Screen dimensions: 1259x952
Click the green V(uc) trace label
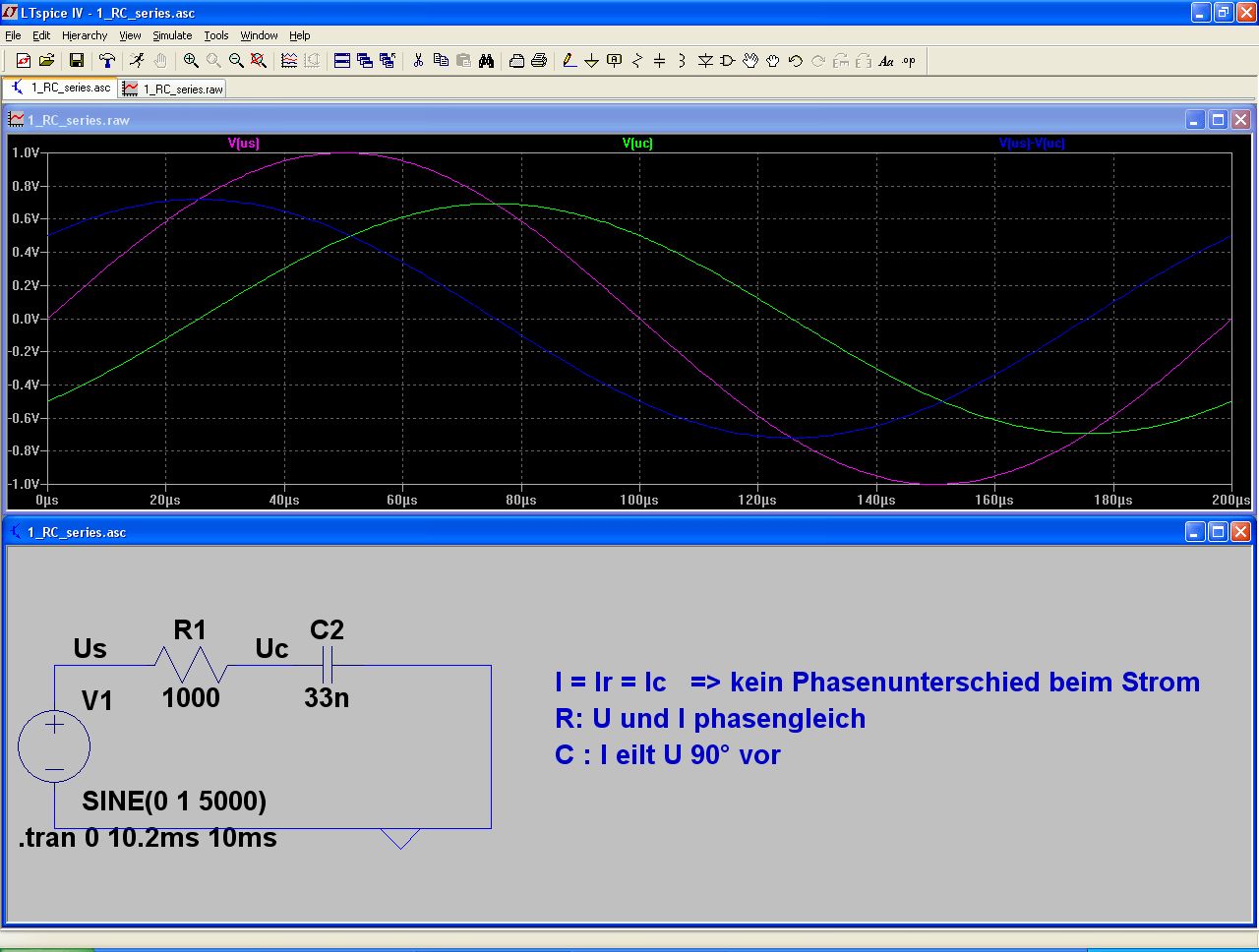pos(637,144)
